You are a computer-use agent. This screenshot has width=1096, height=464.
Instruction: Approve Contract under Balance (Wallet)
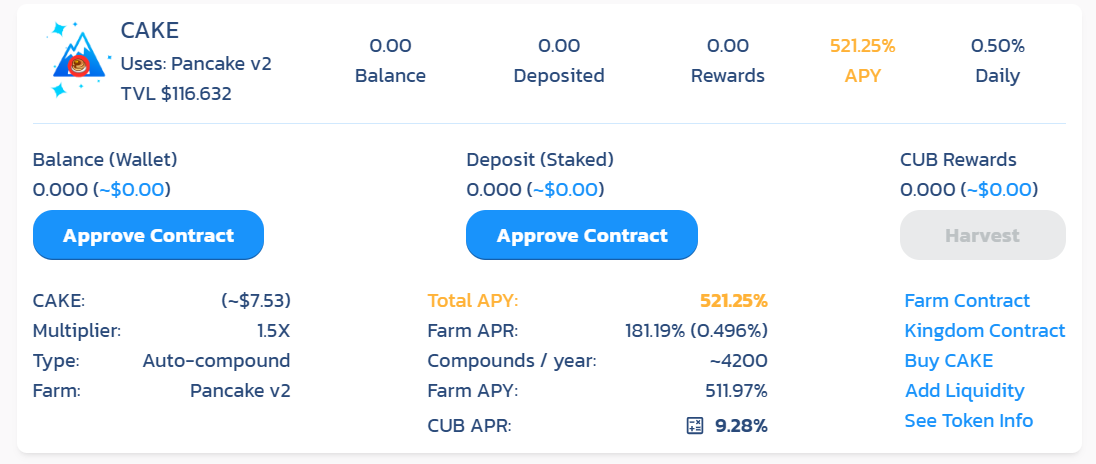148,235
